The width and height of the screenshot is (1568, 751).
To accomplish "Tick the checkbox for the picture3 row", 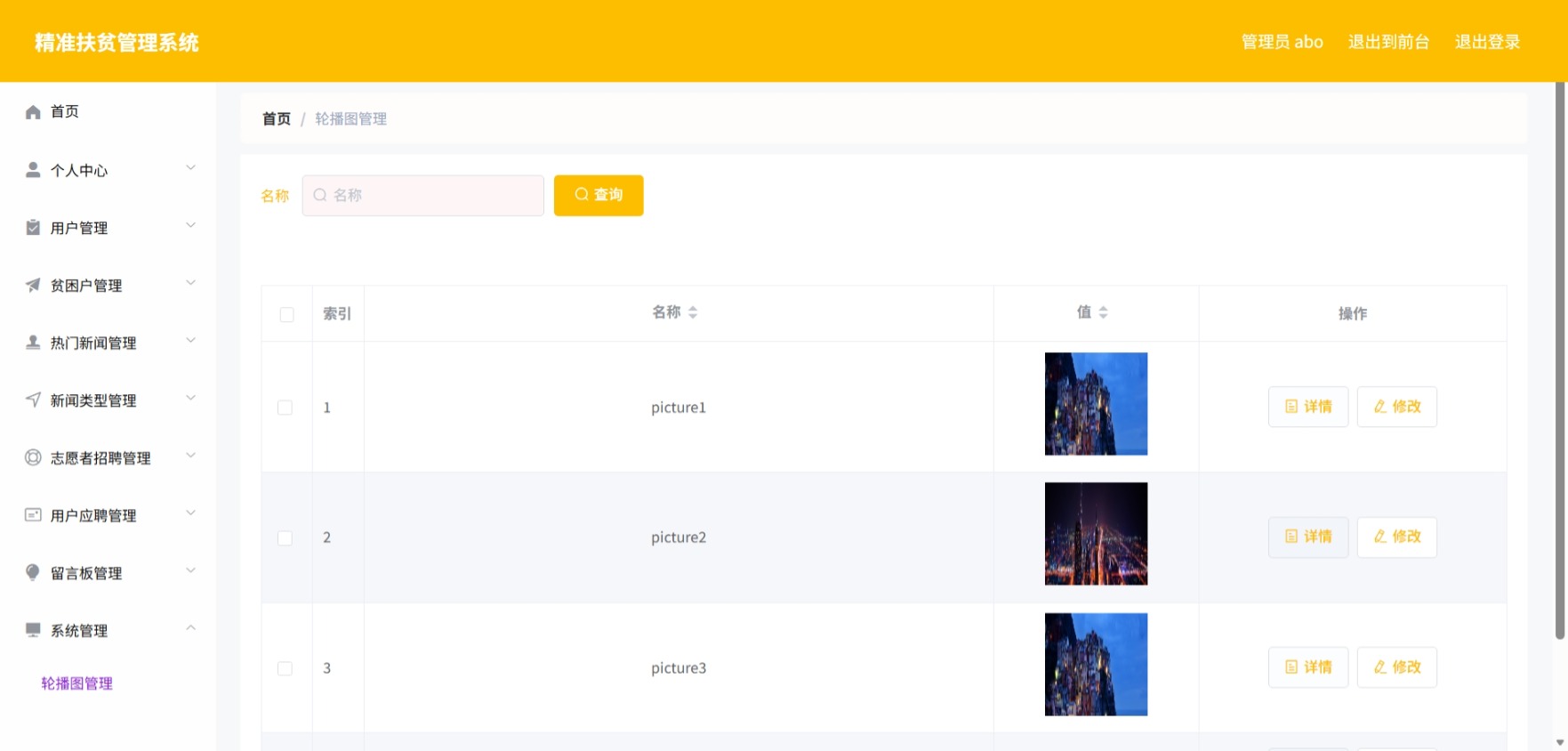I will click(x=285, y=668).
